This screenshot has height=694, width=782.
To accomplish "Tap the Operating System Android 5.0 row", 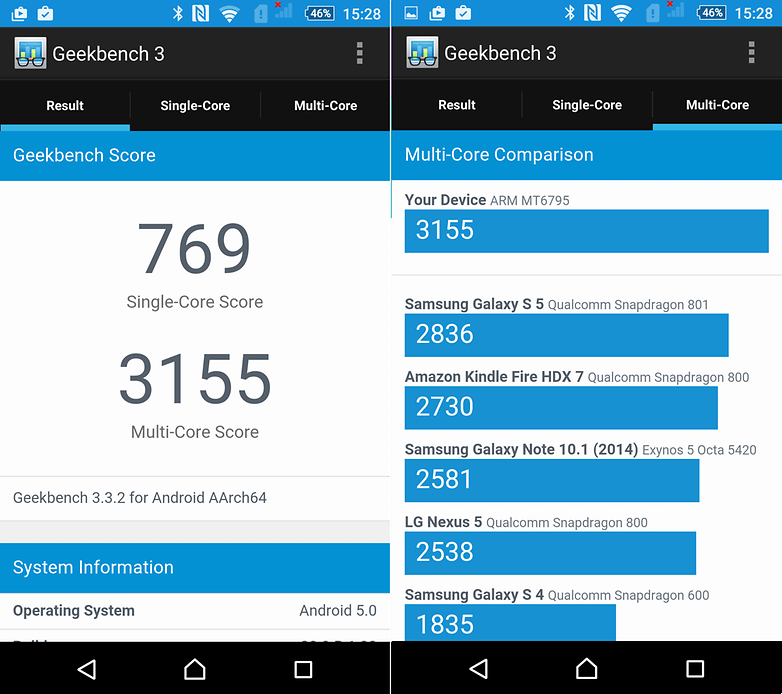I will (195, 611).
